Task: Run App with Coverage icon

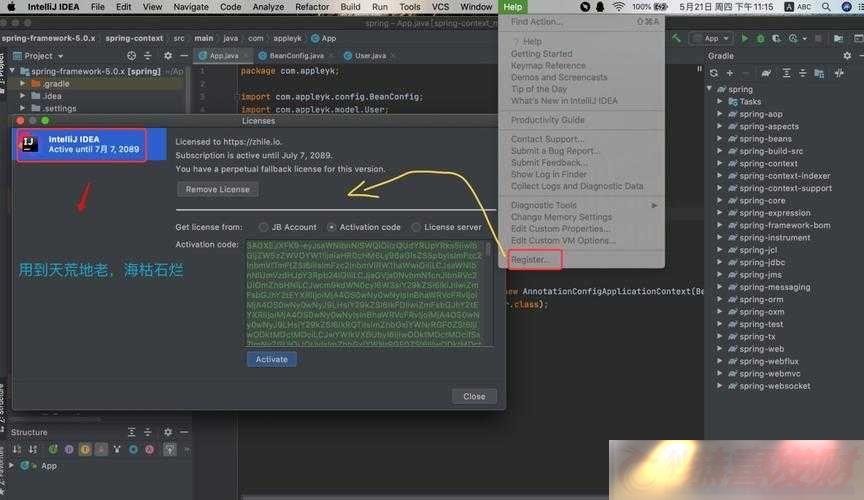Action: tap(776, 39)
